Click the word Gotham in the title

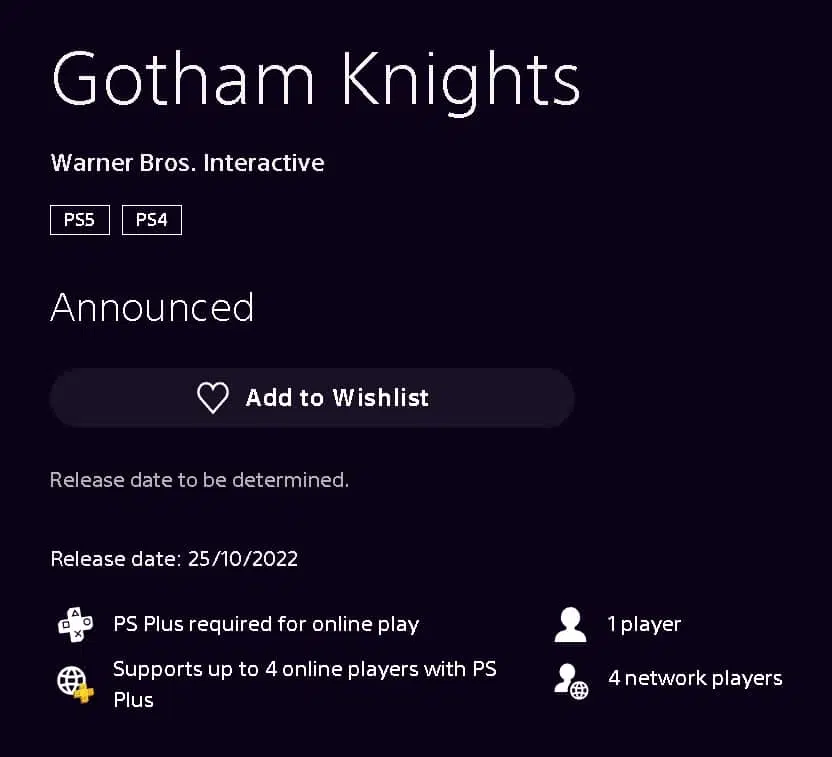click(184, 80)
